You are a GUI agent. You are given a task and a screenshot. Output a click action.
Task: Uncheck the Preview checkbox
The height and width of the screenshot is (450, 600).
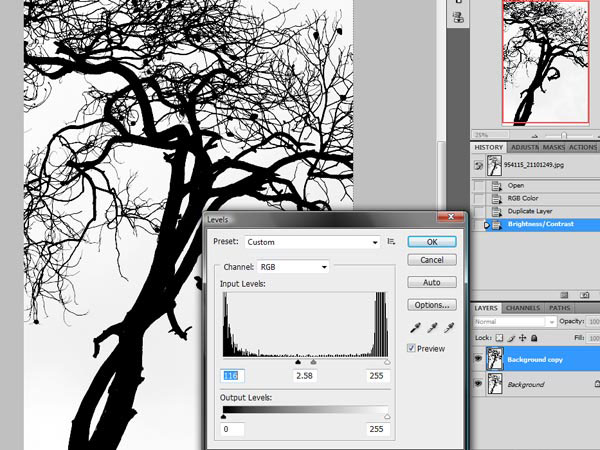click(x=411, y=348)
